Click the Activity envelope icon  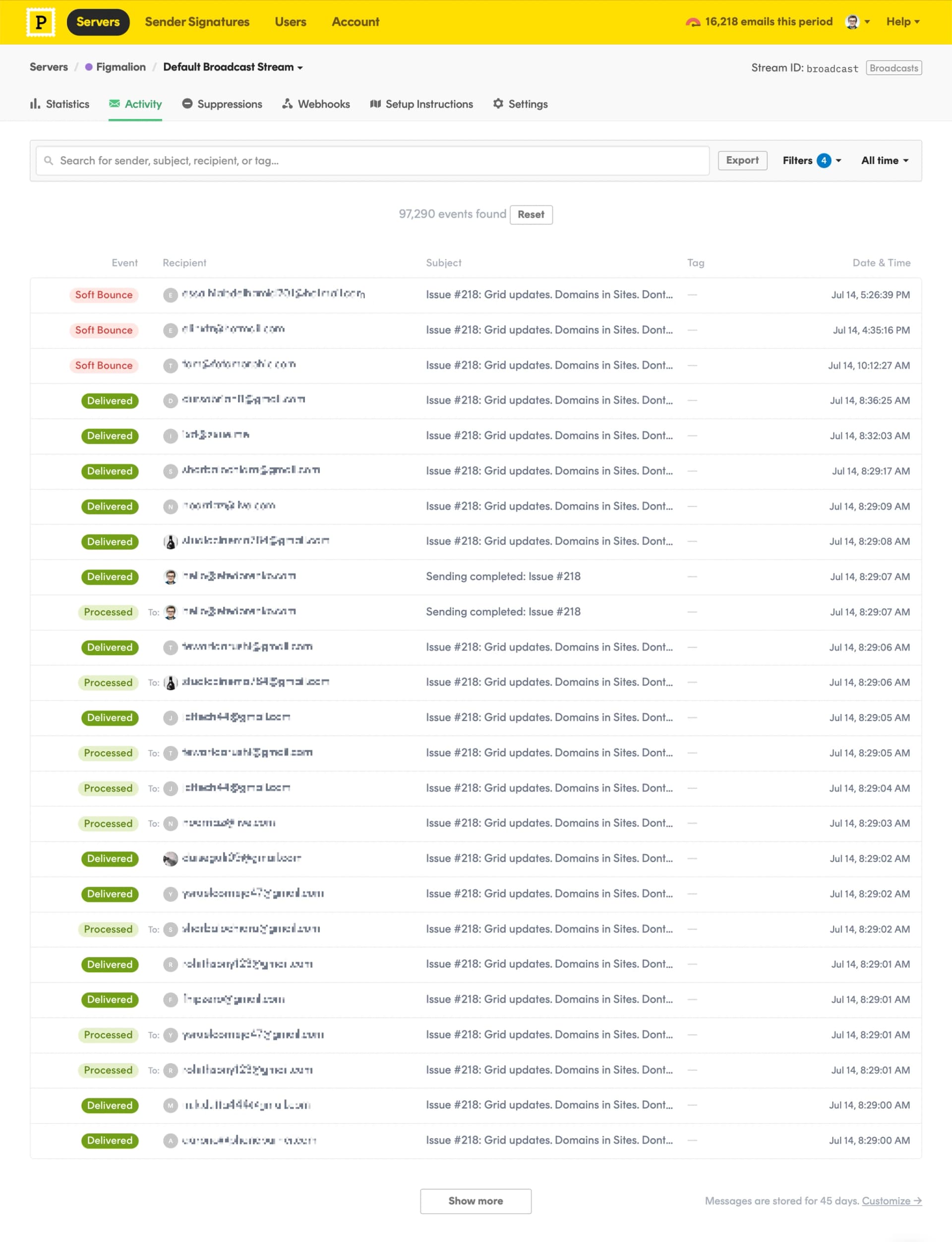pyautogui.click(x=115, y=104)
